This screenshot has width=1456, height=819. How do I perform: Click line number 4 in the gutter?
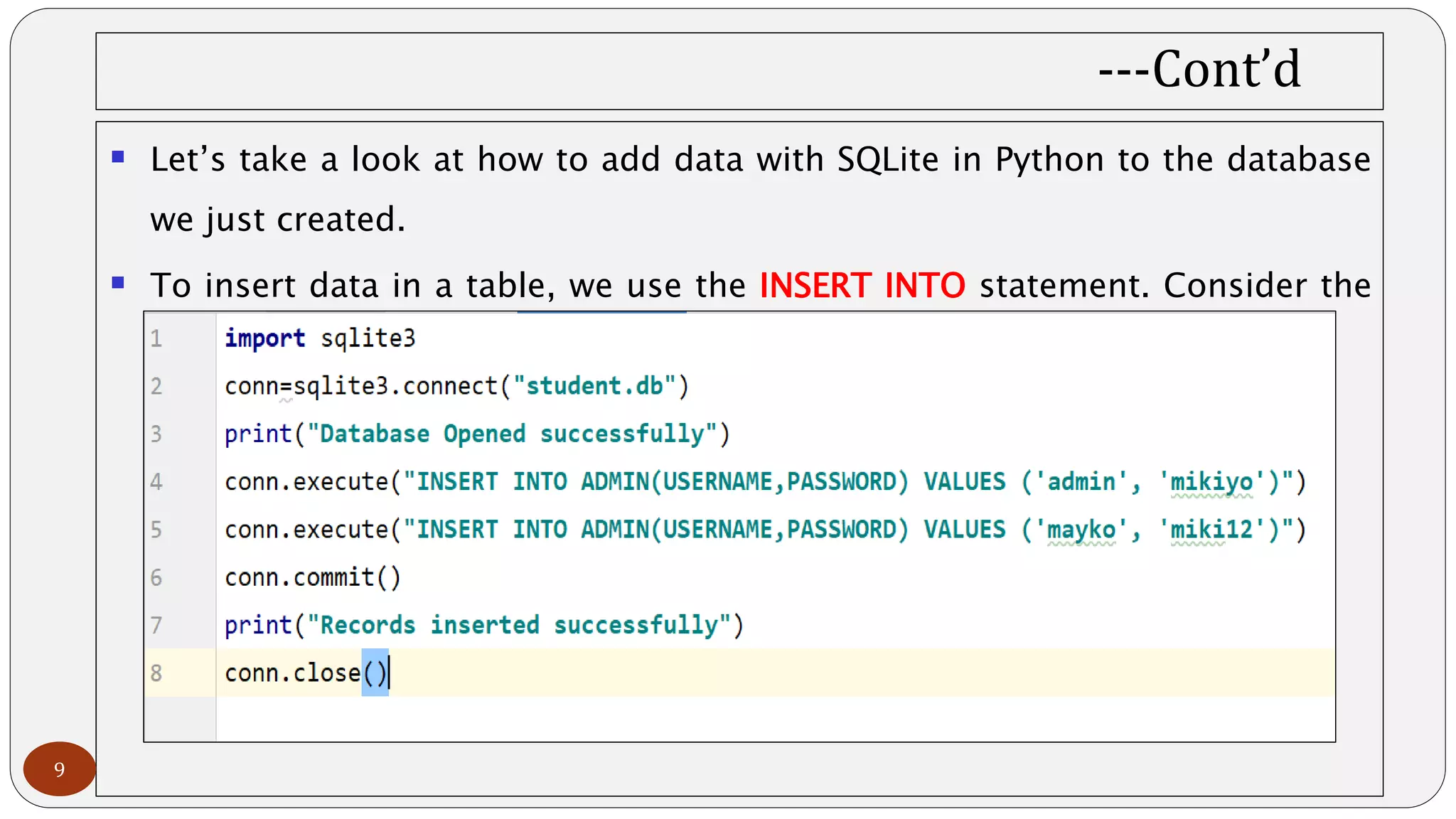[156, 482]
